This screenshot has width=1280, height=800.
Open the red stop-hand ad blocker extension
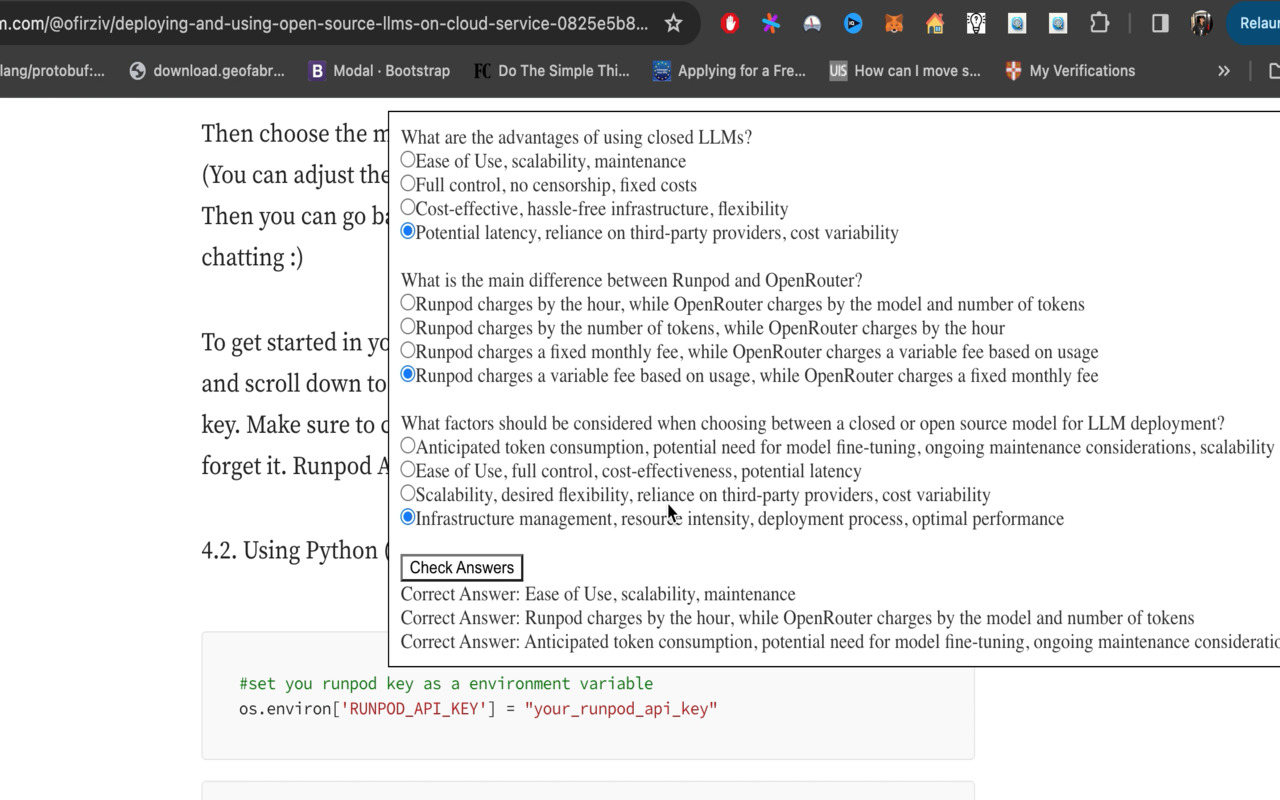click(730, 23)
